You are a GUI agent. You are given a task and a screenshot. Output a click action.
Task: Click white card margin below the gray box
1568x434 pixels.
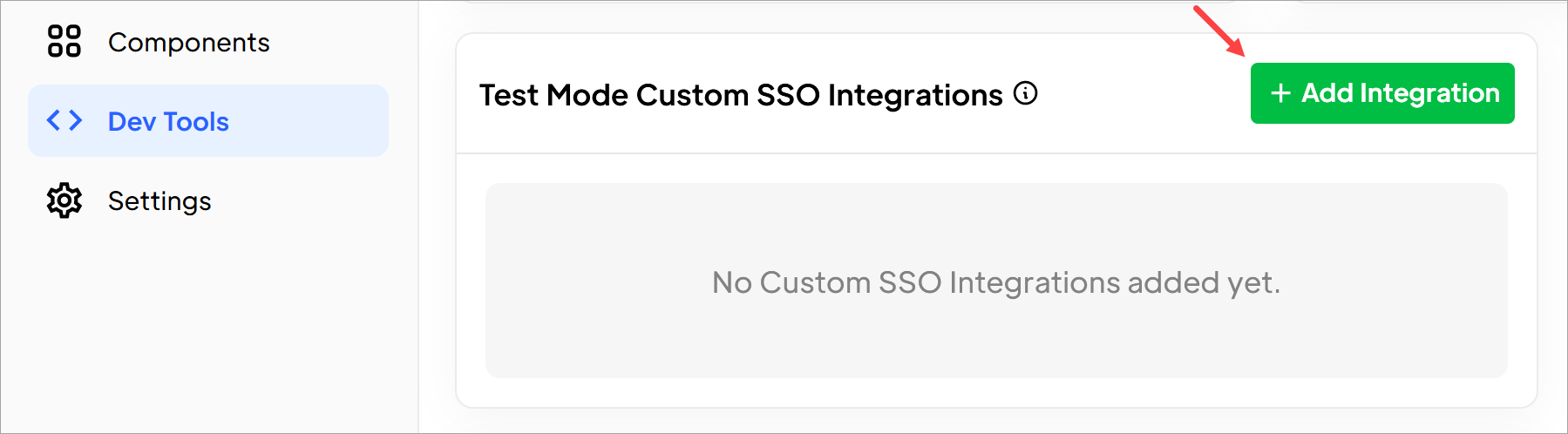click(996, 392)
